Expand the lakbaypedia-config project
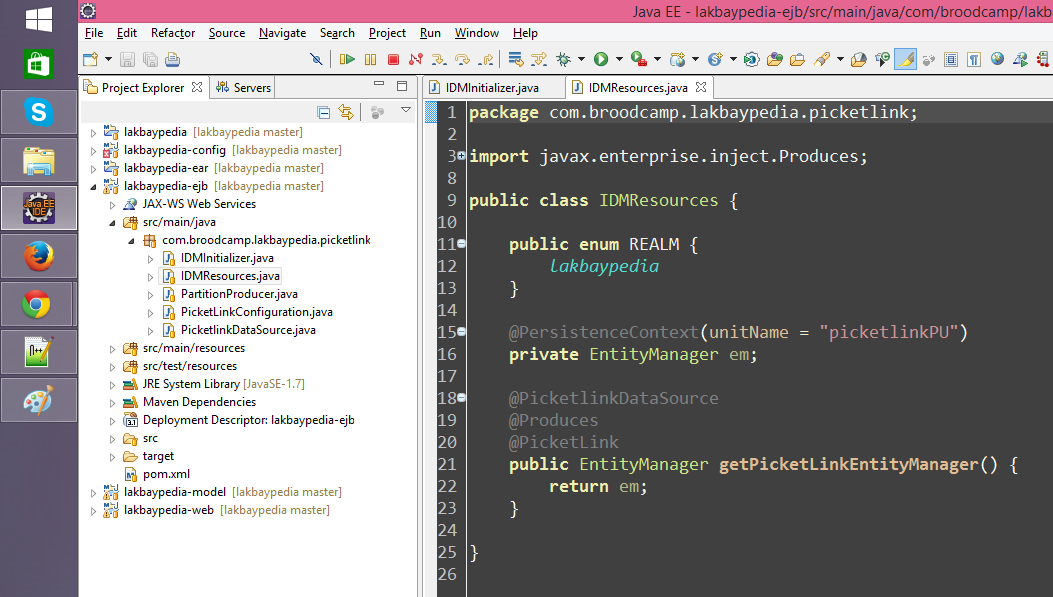Screen dimensions: 1053x597 93,151
